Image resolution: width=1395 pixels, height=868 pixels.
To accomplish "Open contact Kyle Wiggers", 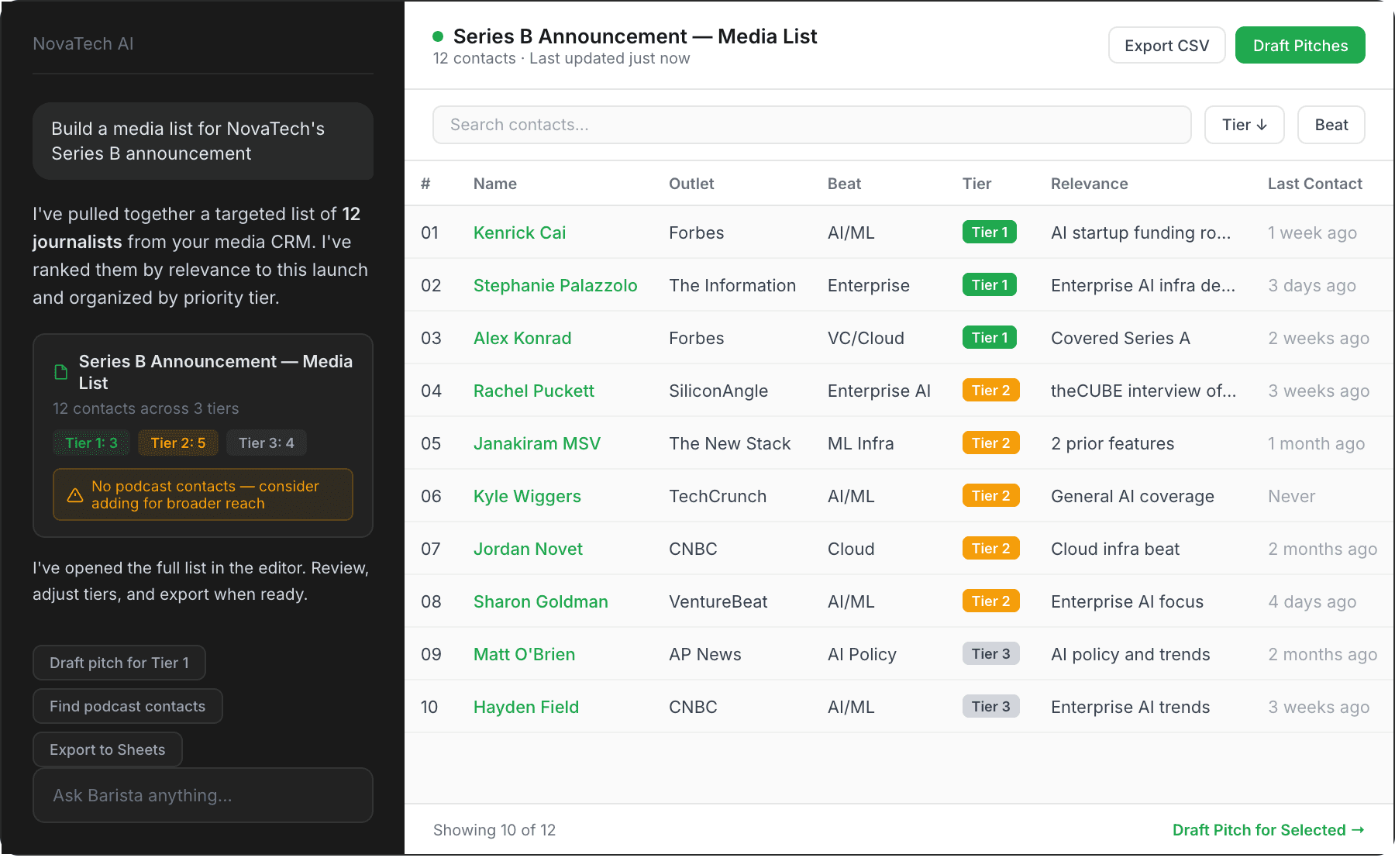I will tap(527, 496).
